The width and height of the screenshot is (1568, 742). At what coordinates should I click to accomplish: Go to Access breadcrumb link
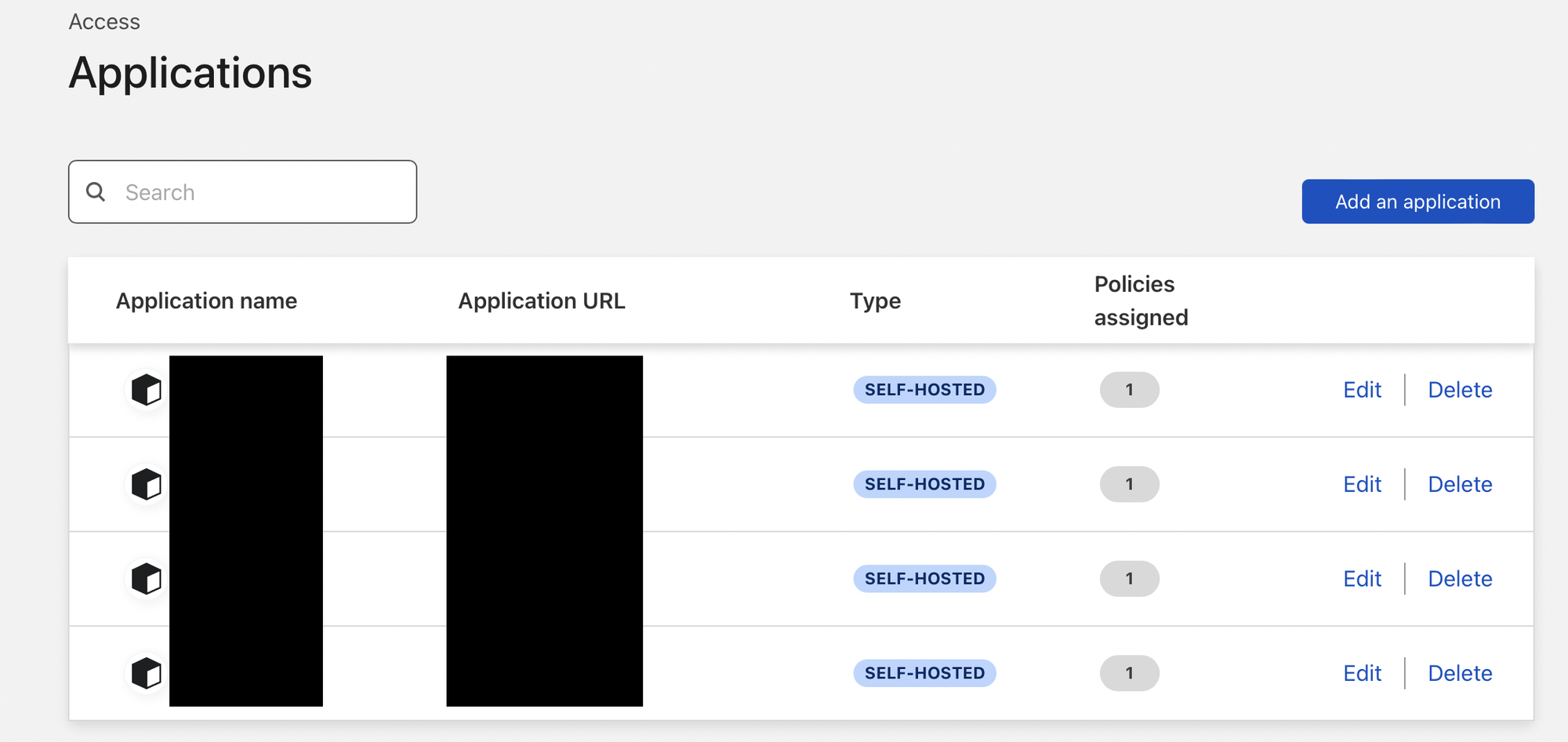click(x=104, y=22)
